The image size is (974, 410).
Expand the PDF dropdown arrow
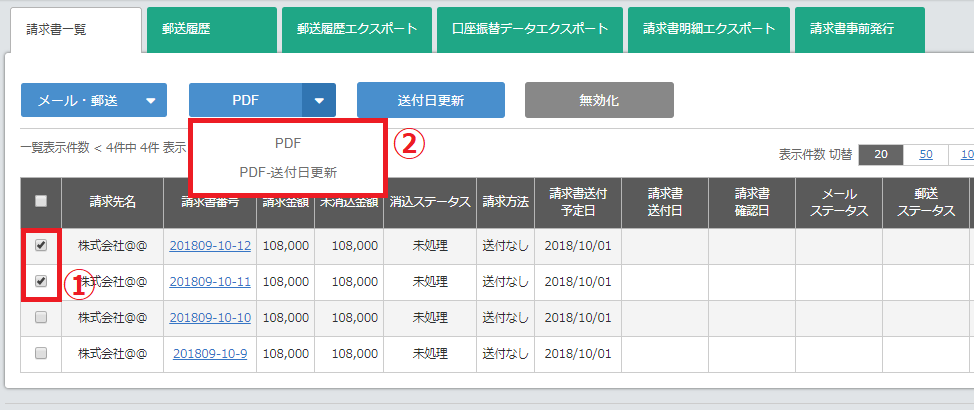319,100
